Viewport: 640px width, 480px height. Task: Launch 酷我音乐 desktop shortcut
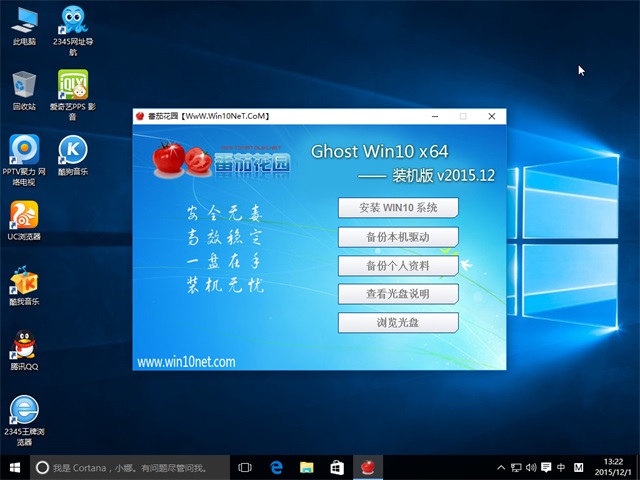(24, 281)
